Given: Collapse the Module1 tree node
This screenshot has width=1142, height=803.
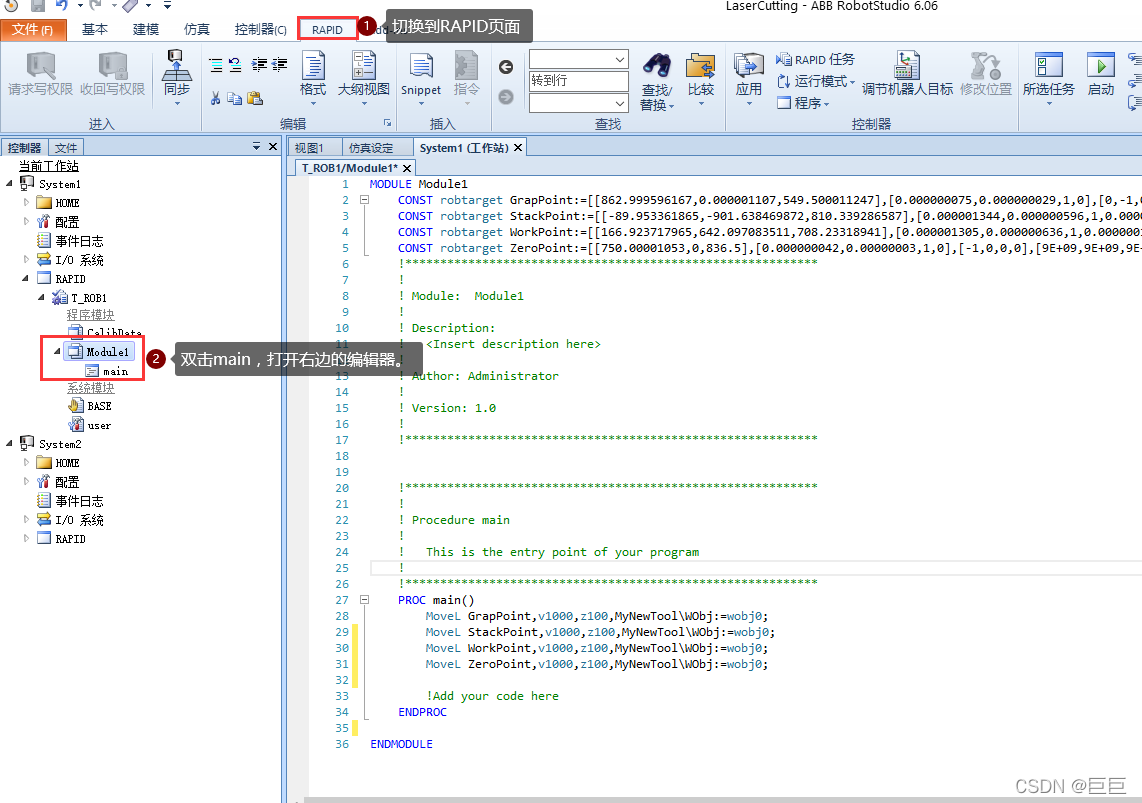Looking at the screenshot, I should pos(58,351).
